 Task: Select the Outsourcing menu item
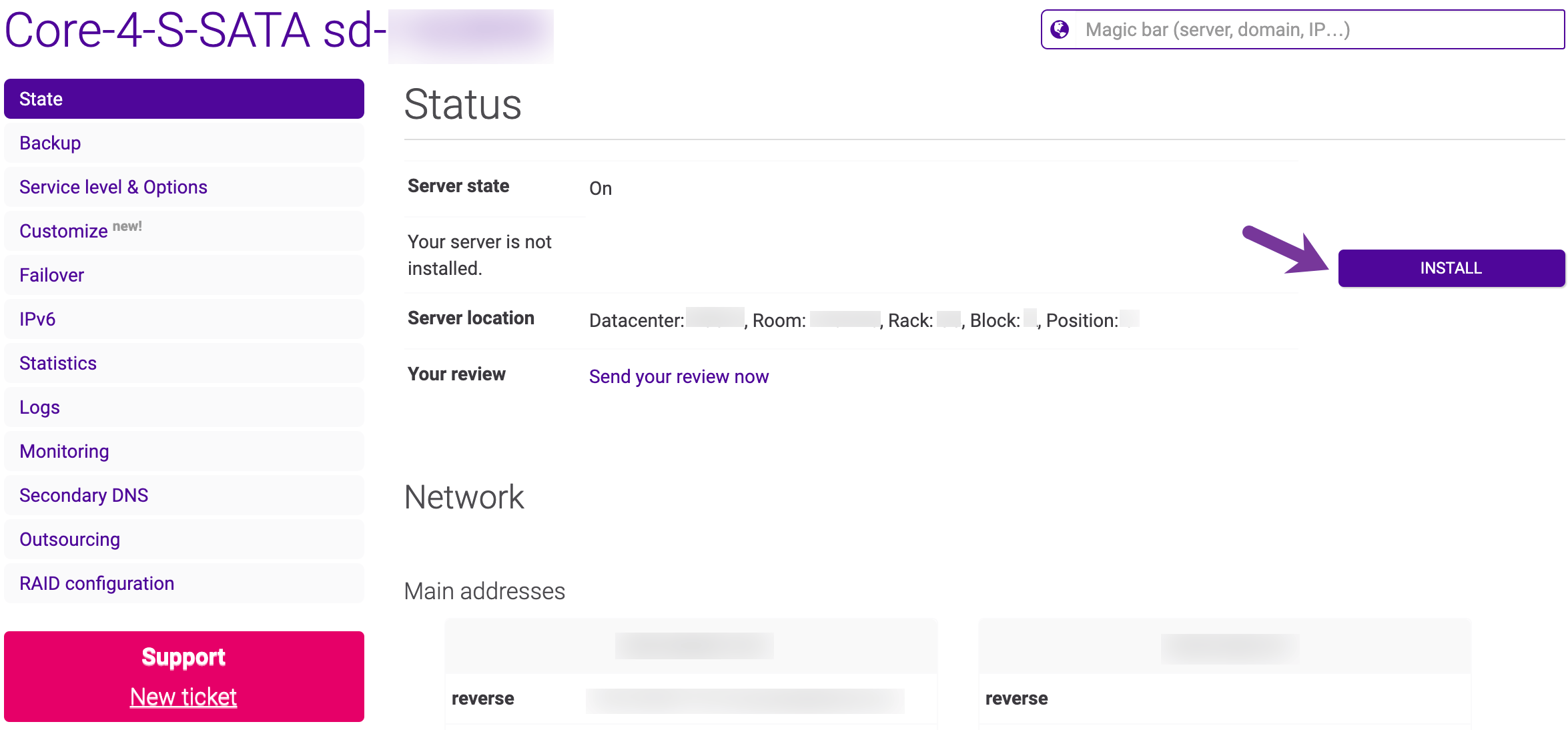[x=184, y=539]
